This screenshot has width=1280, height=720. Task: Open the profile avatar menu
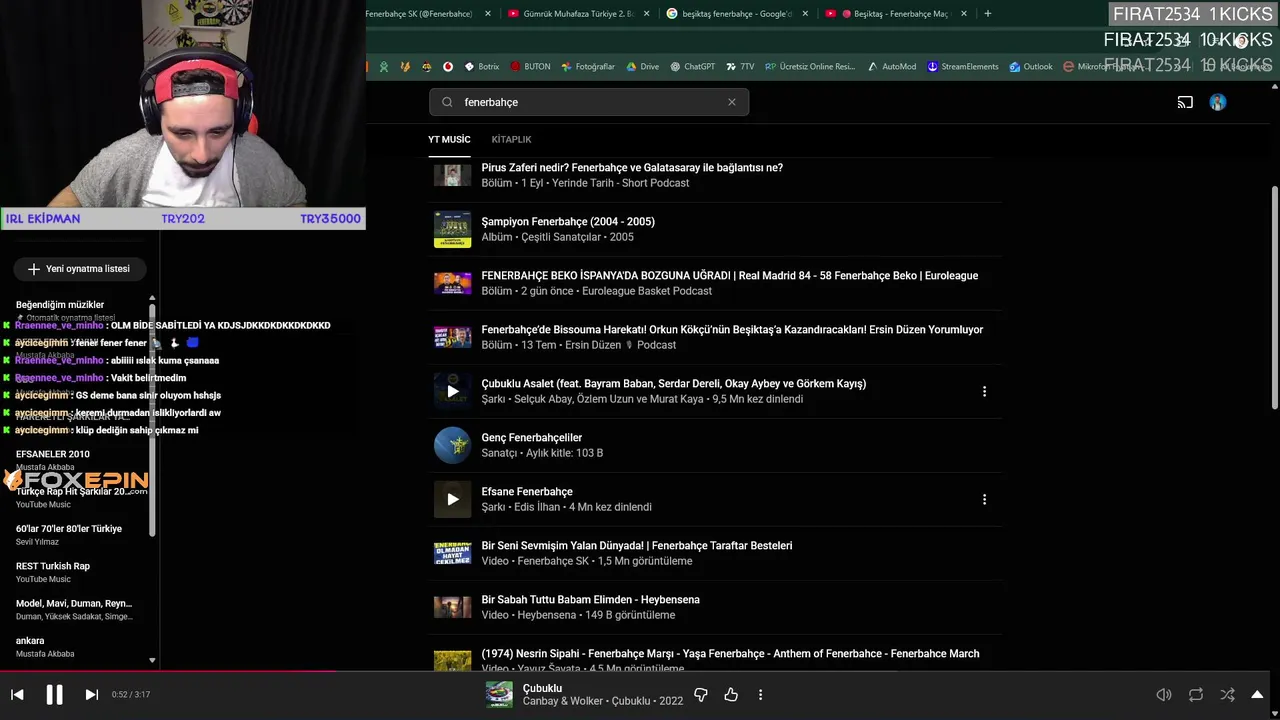point(1217,102)
